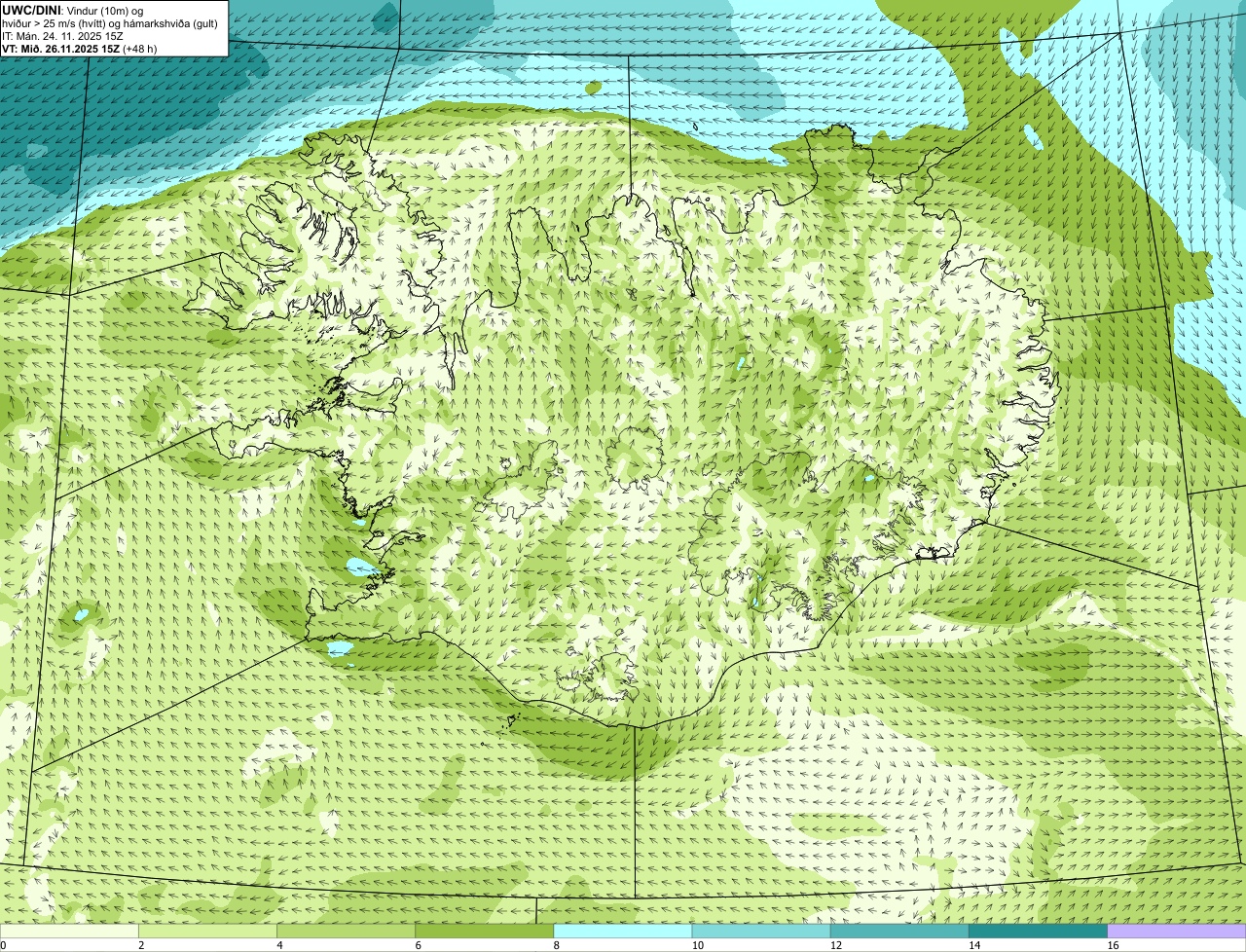Click the legend label '10'
1246x952 pixels.
[x=698, y=945]
